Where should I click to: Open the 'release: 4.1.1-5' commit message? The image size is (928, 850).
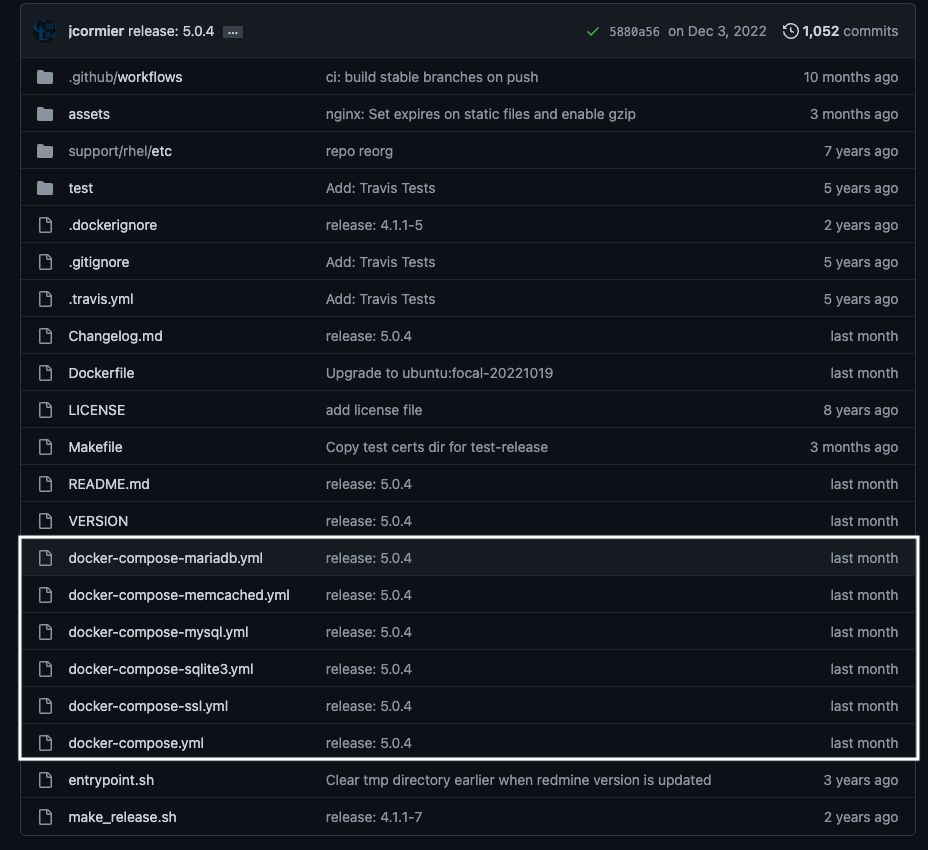tap(374, 225)
